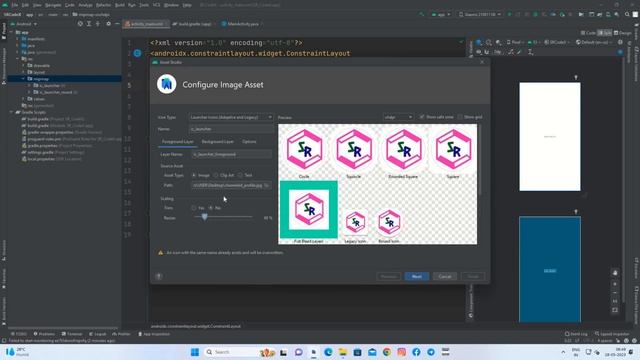Click the Round Icon preview
This screenshot has height=360, width=640.
[389, 223]
